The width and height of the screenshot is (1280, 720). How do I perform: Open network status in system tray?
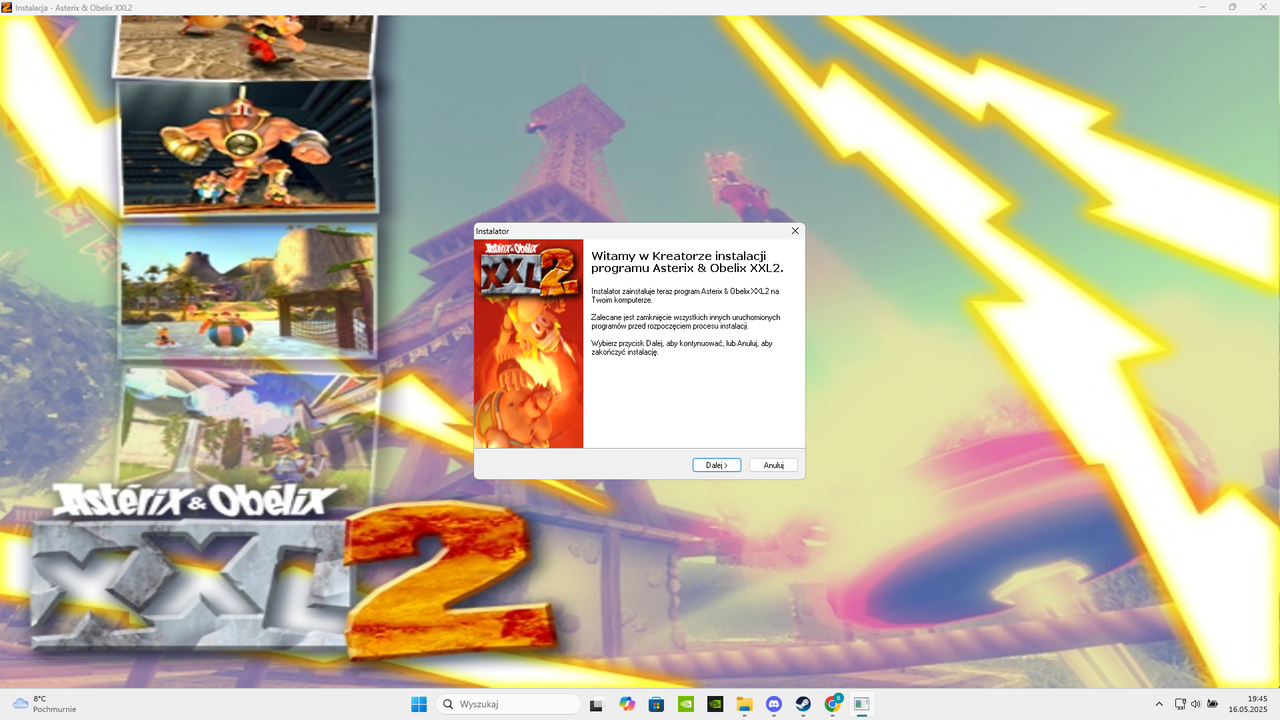click(x=1180, y=704)
